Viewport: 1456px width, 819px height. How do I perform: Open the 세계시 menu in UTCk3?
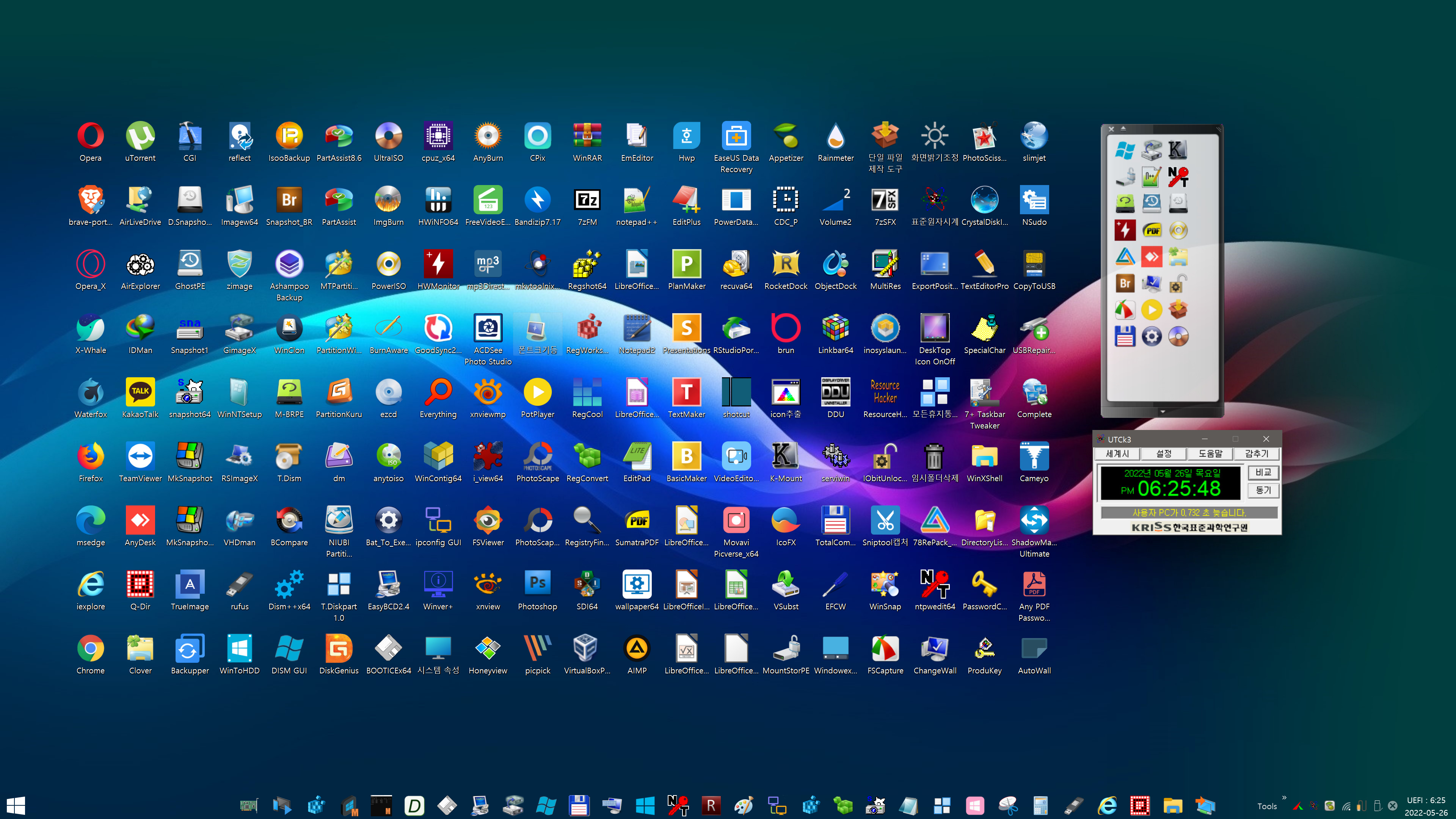point(1117,453)
